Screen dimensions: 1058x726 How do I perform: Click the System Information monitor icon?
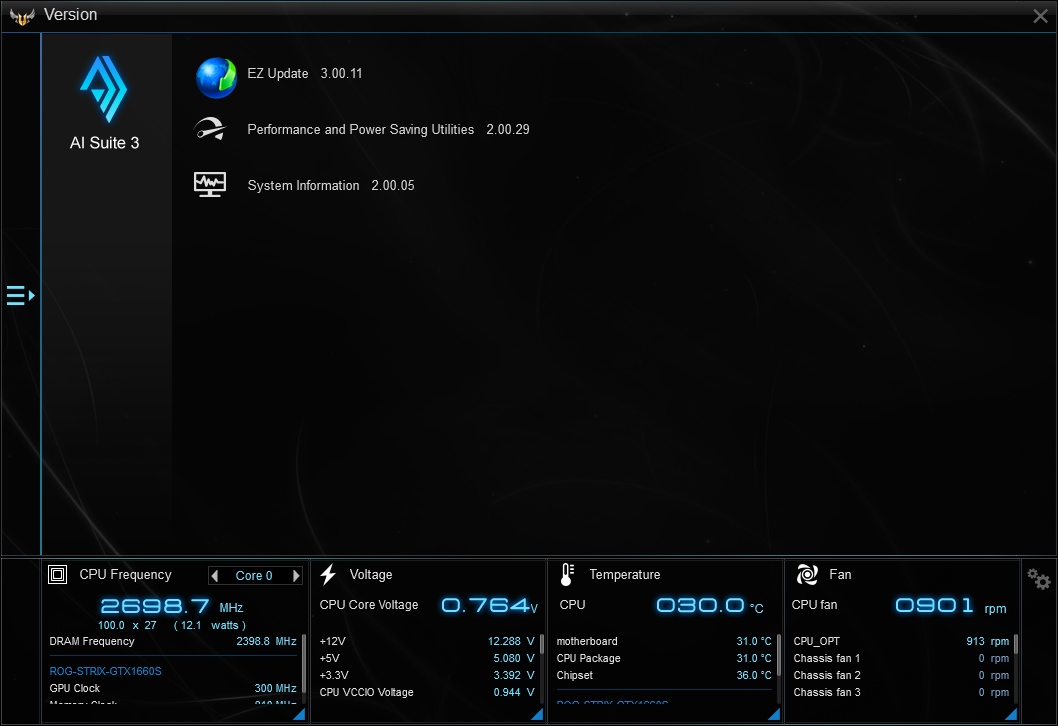coord(210,184)
